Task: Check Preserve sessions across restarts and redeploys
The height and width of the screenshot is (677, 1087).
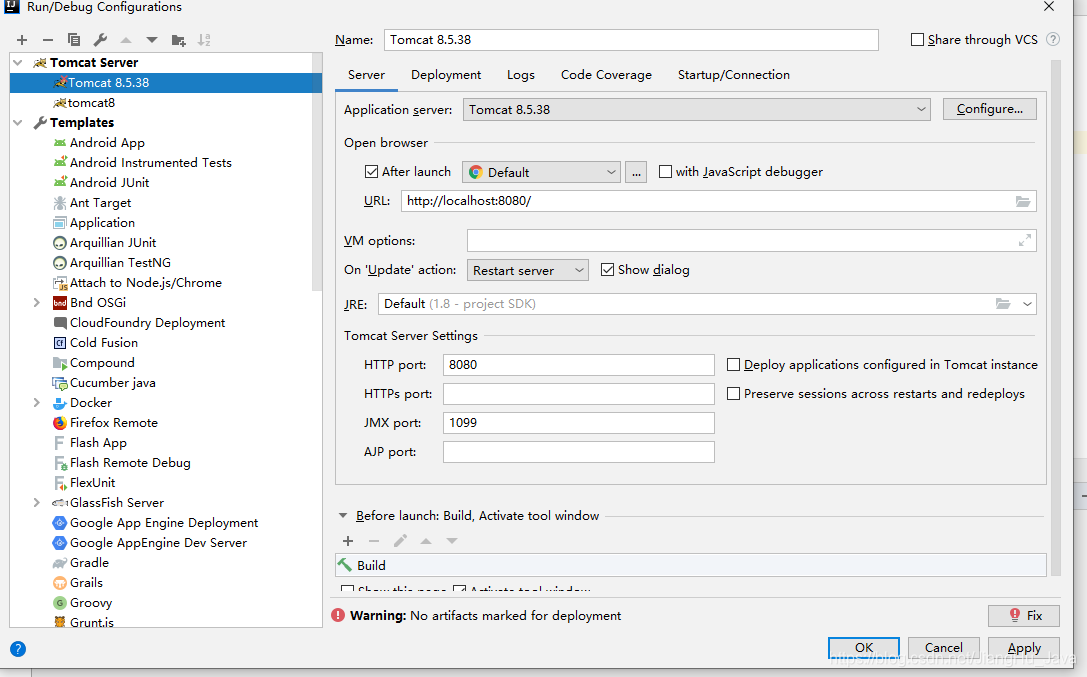Action: [x=733, y=394]
